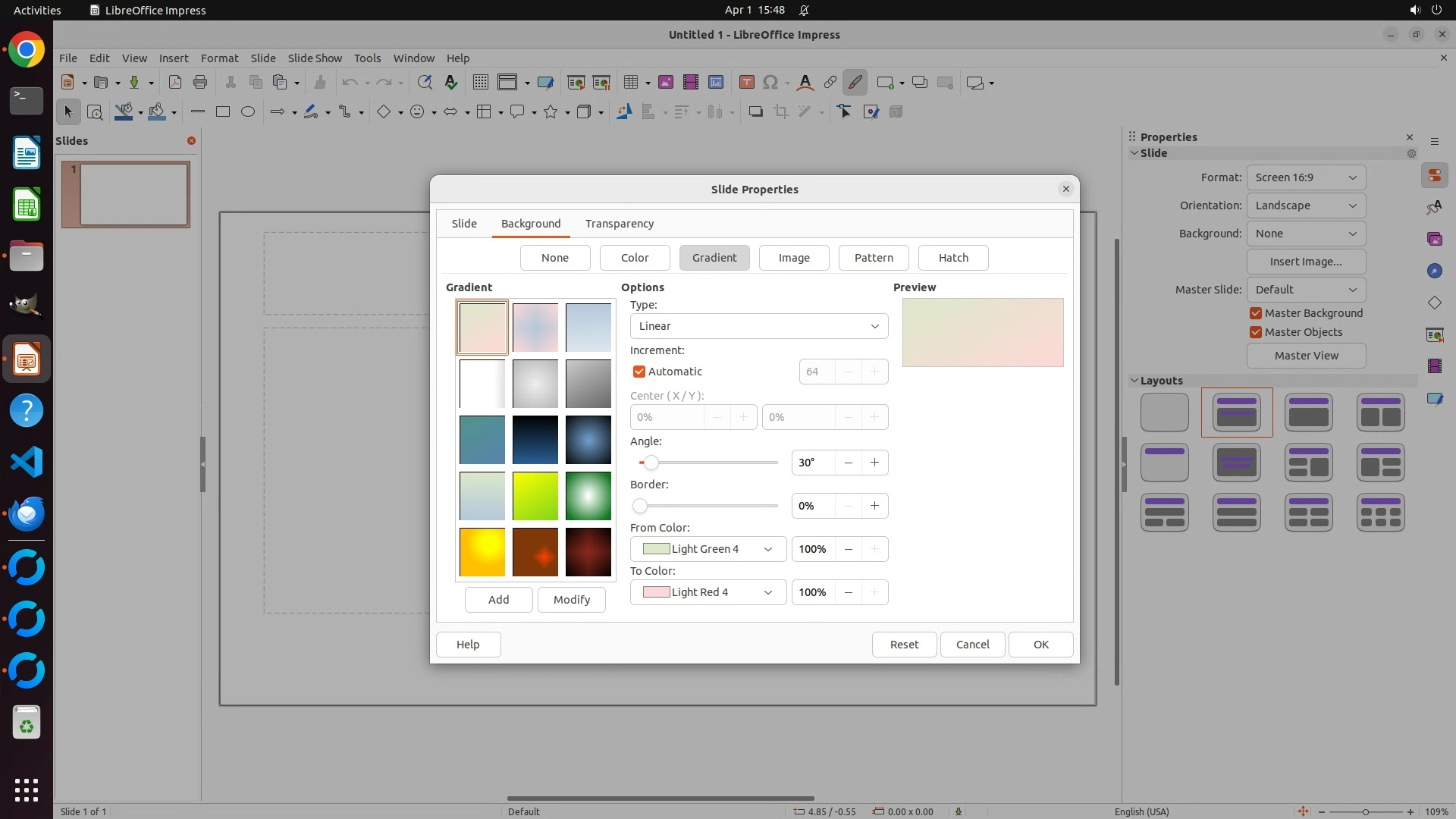Open LibreOffice Calc from the dock

(x=27, y=205)
